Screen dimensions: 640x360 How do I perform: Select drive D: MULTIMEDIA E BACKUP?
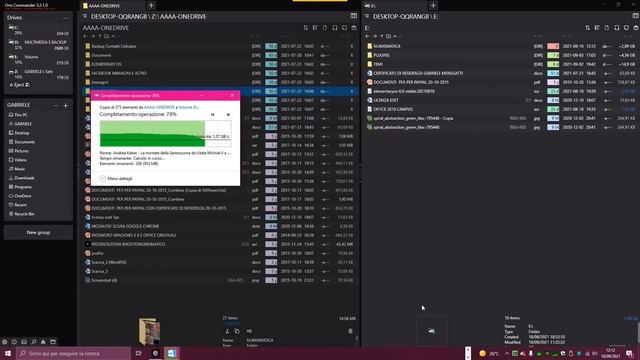point(38,45)
